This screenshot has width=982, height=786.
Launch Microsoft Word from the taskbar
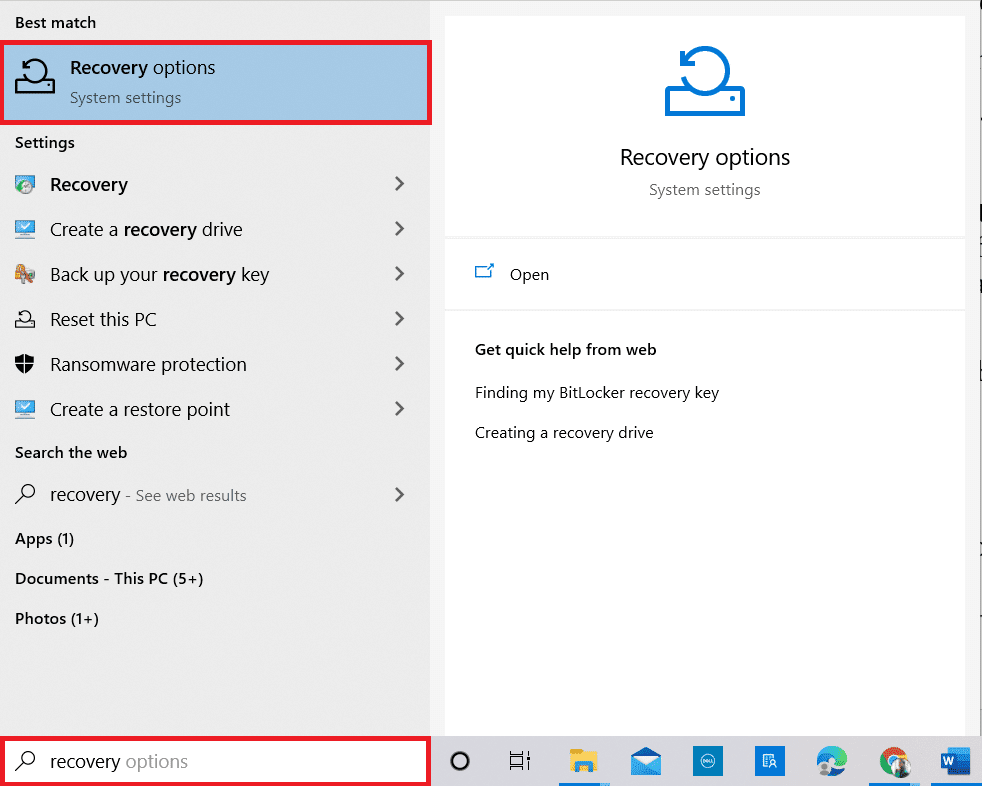coord(954,761)
